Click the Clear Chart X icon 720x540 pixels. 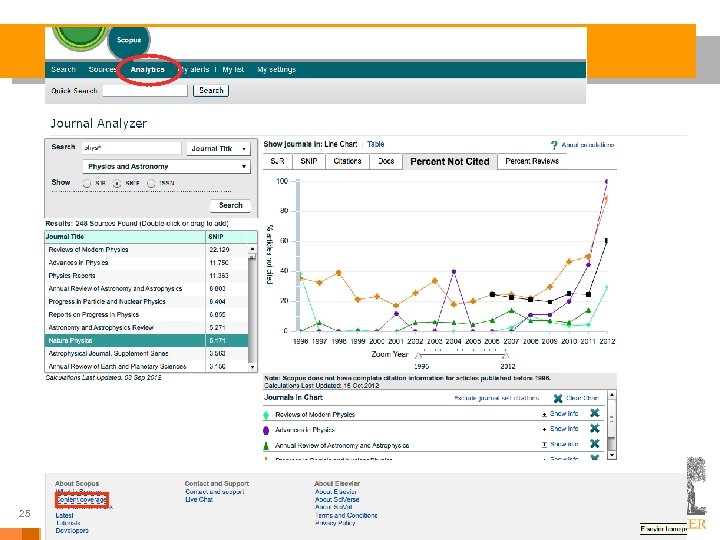pyautogui.click(x=558, y=398)
